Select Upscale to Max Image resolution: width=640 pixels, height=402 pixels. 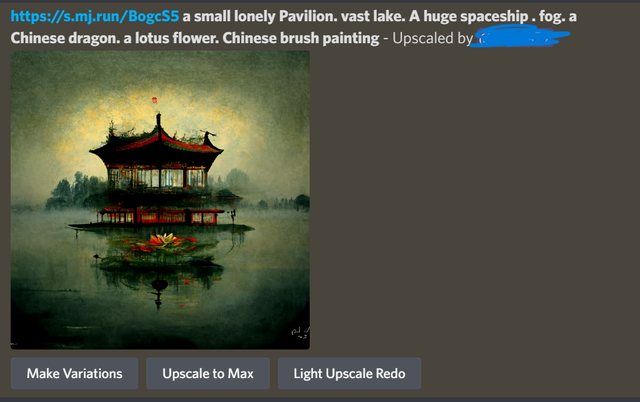click(x=208, y=373)
